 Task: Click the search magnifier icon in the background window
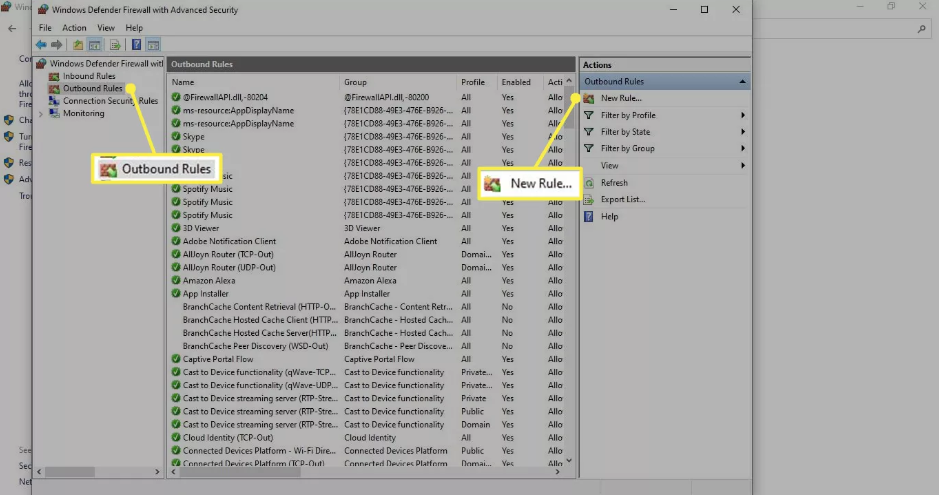pos(921,29)
